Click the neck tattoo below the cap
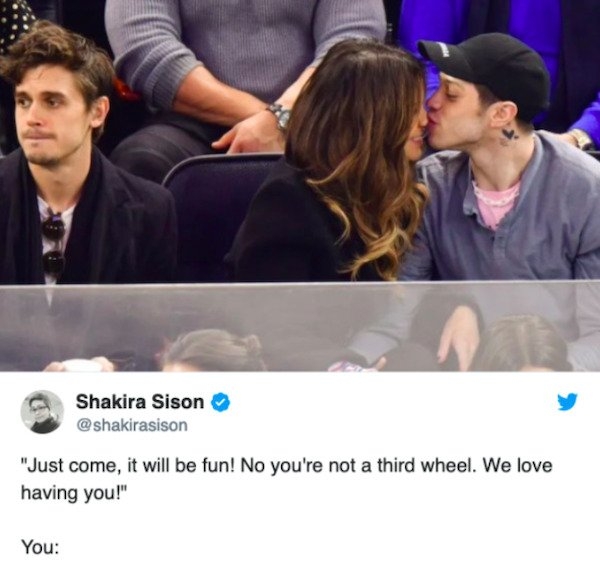The image size is (600, 565). coord(509,137)
